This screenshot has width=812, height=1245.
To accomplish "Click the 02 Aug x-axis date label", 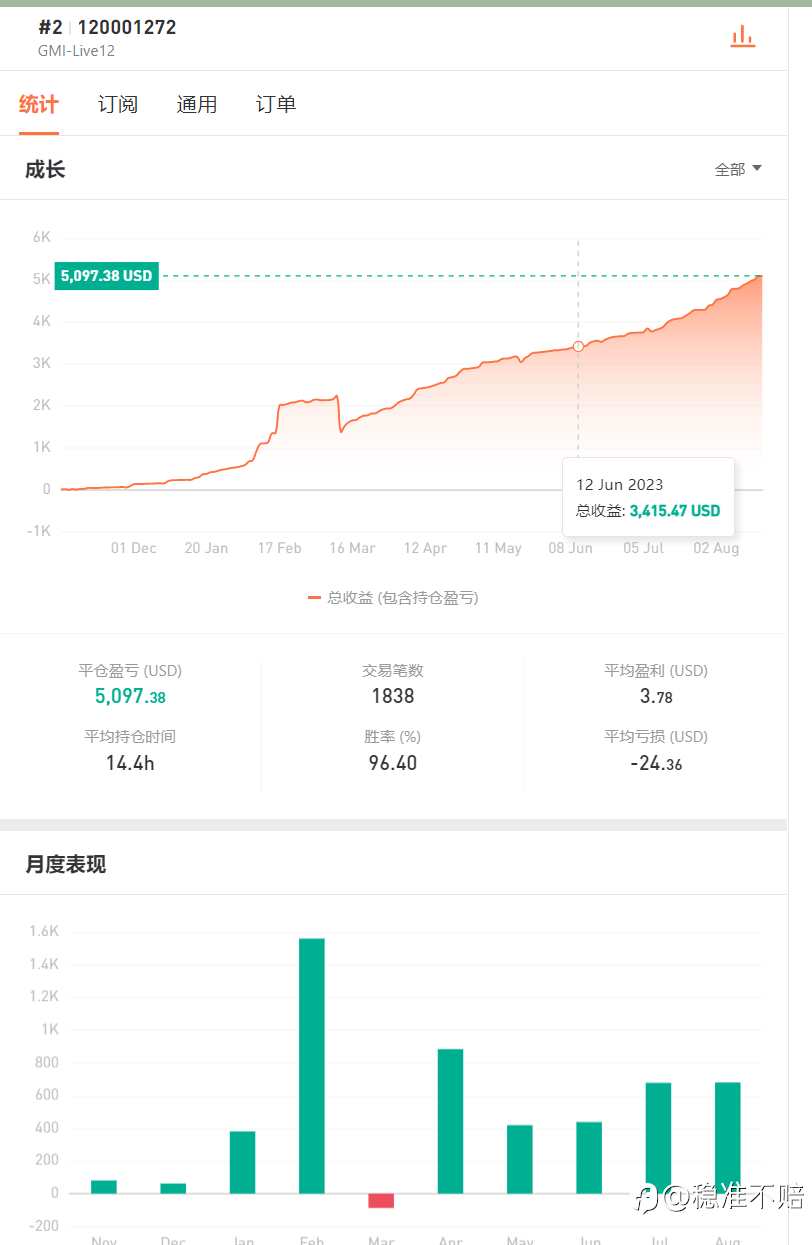I will click(x=716, y=548).
